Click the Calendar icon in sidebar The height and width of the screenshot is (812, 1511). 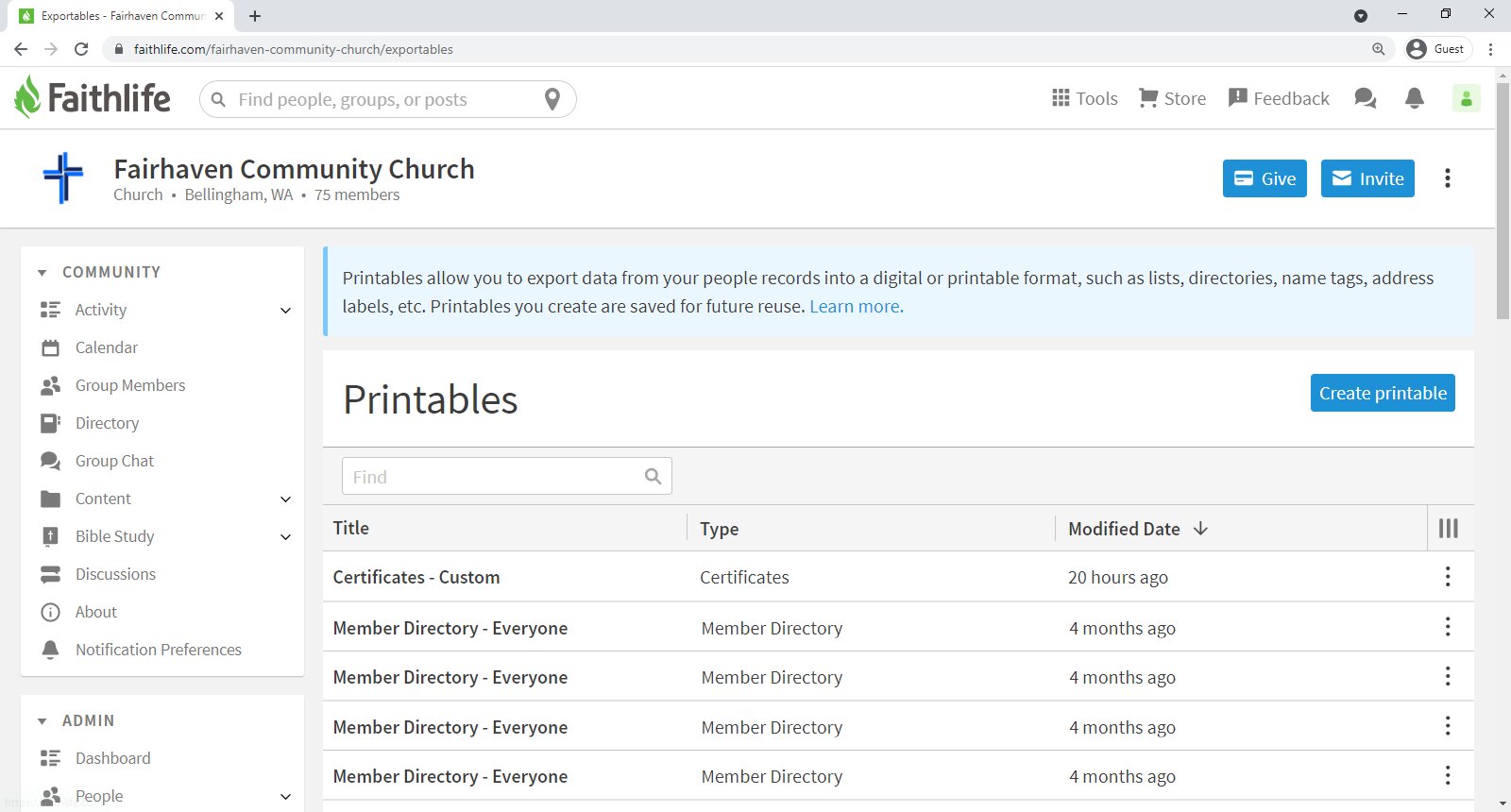click(51, 347)
